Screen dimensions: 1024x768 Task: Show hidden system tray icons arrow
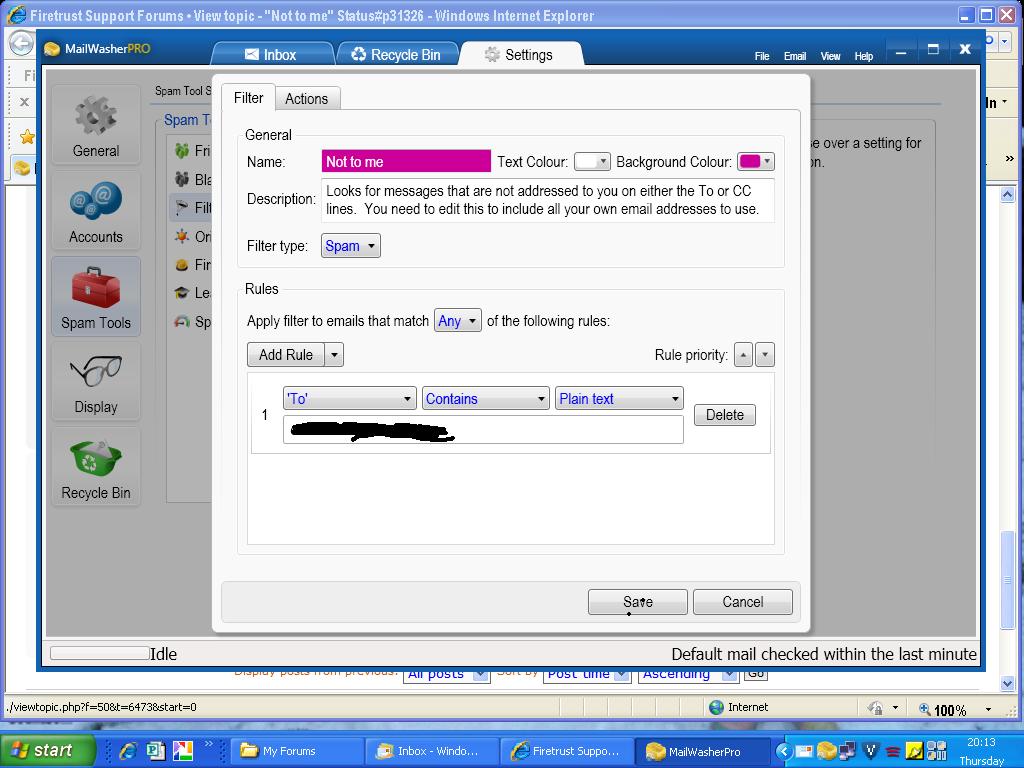tap(784, 751)
